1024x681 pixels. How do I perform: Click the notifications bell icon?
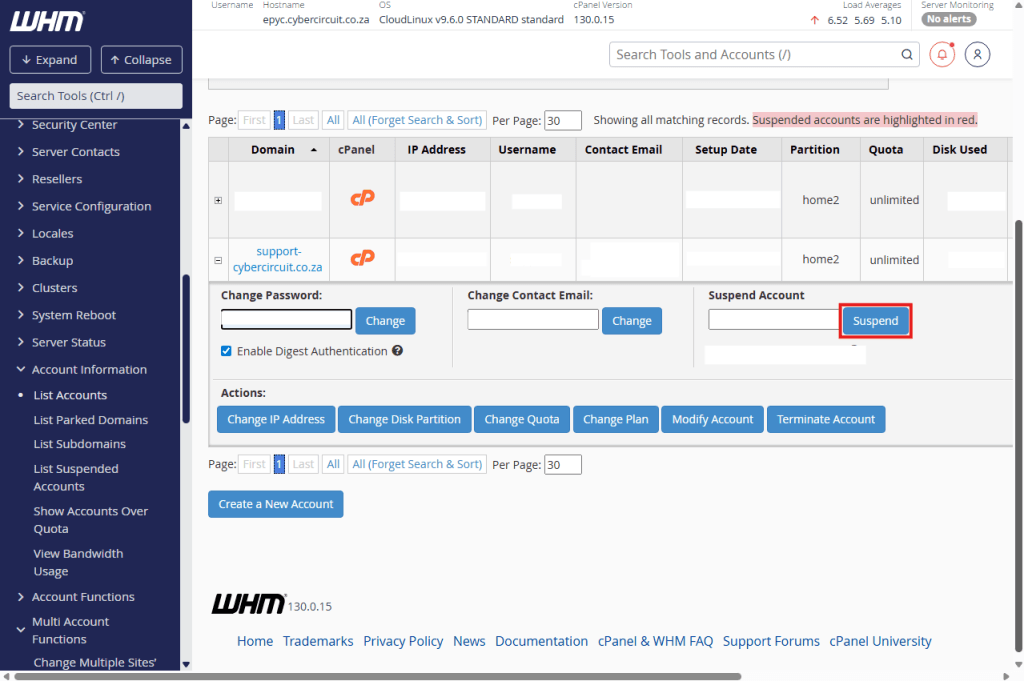(942, 55)
